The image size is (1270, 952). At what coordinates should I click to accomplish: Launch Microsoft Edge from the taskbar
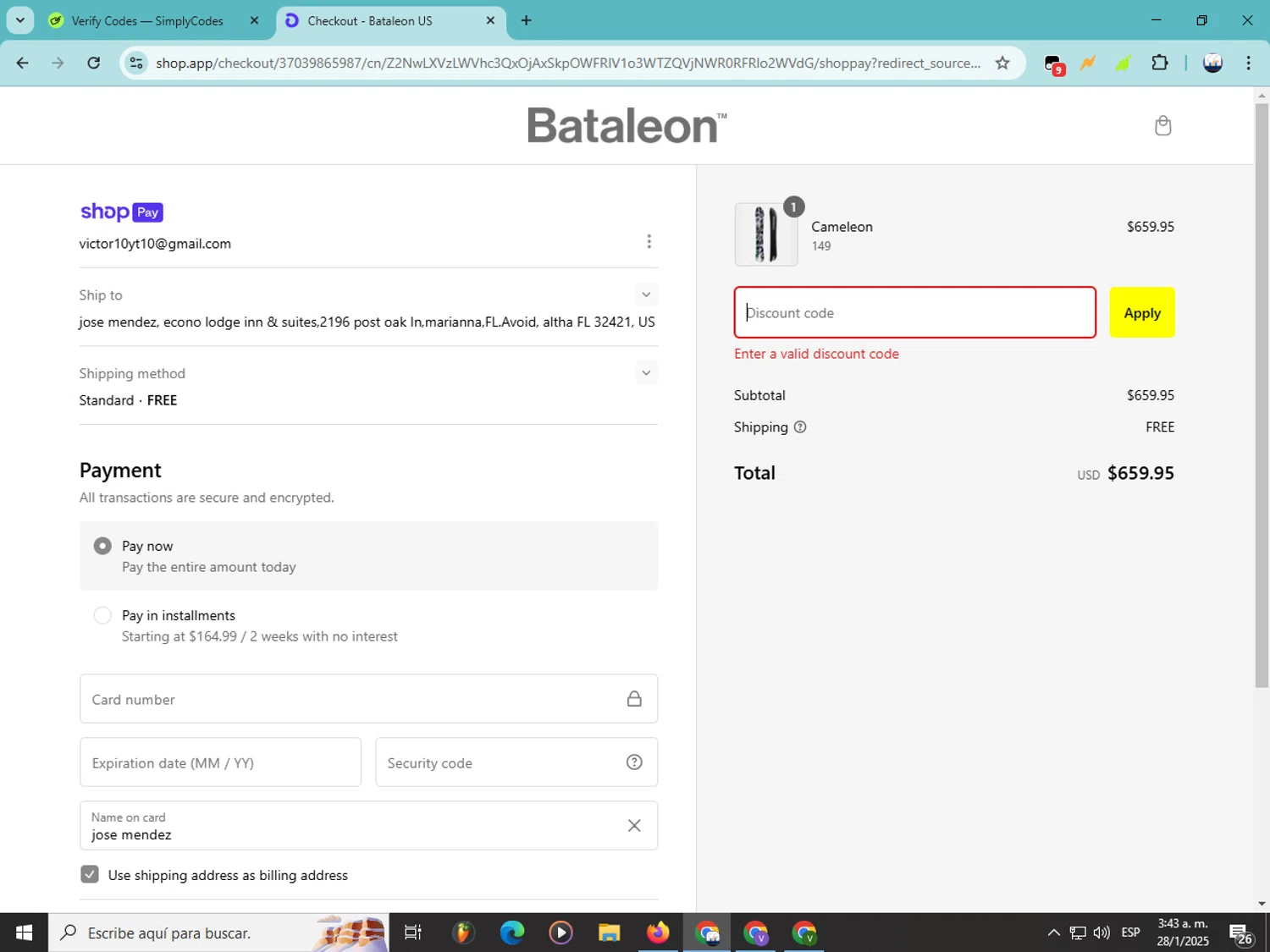click(511, 933)
